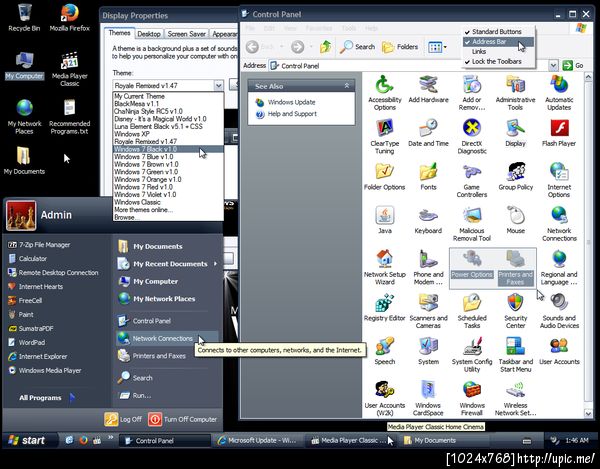Image resolution: width=600 pixels, height=469 pixels.
Task: Click inside the Control Panel address field
Action: coord(408,66)
